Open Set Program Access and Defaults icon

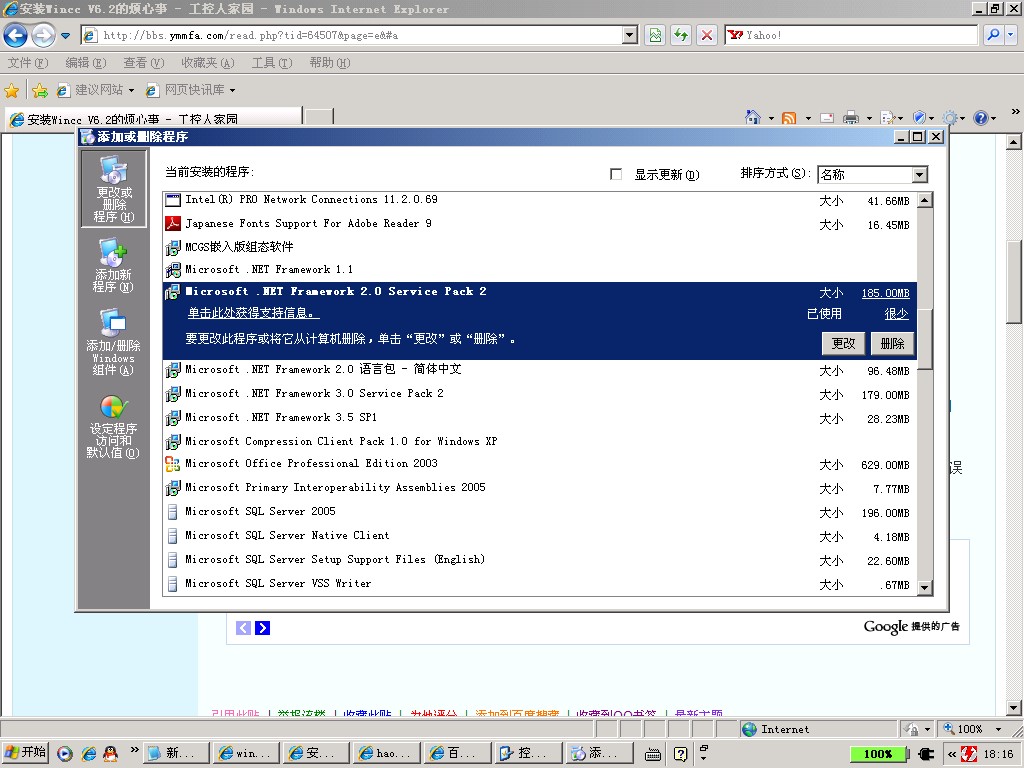112,425
